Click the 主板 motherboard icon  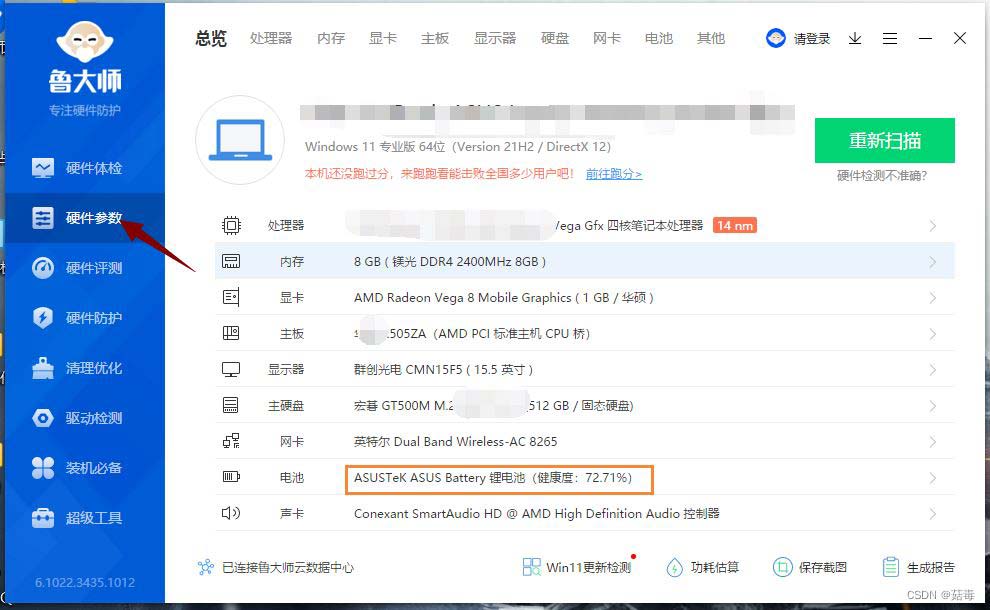(231, 333)
